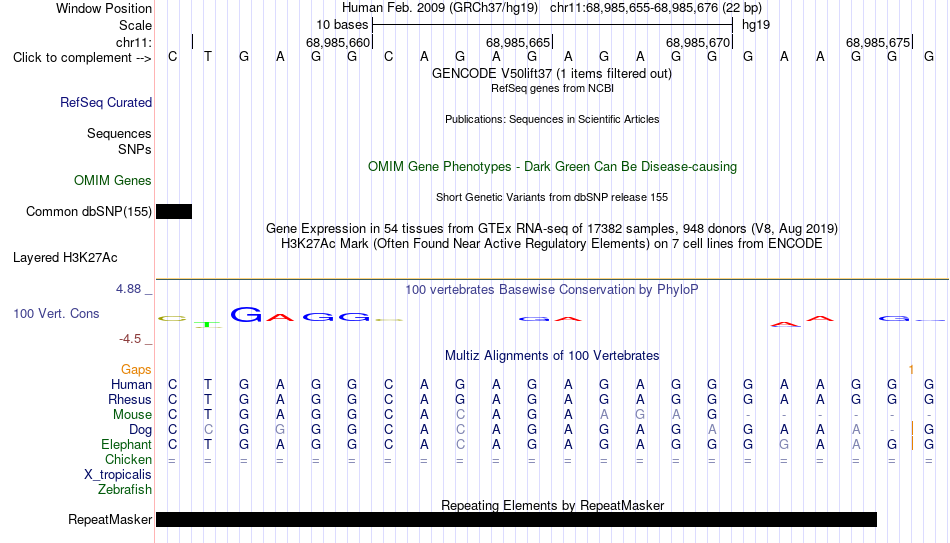
Task: Click the 10-base scale bar line
Action: 553,25
